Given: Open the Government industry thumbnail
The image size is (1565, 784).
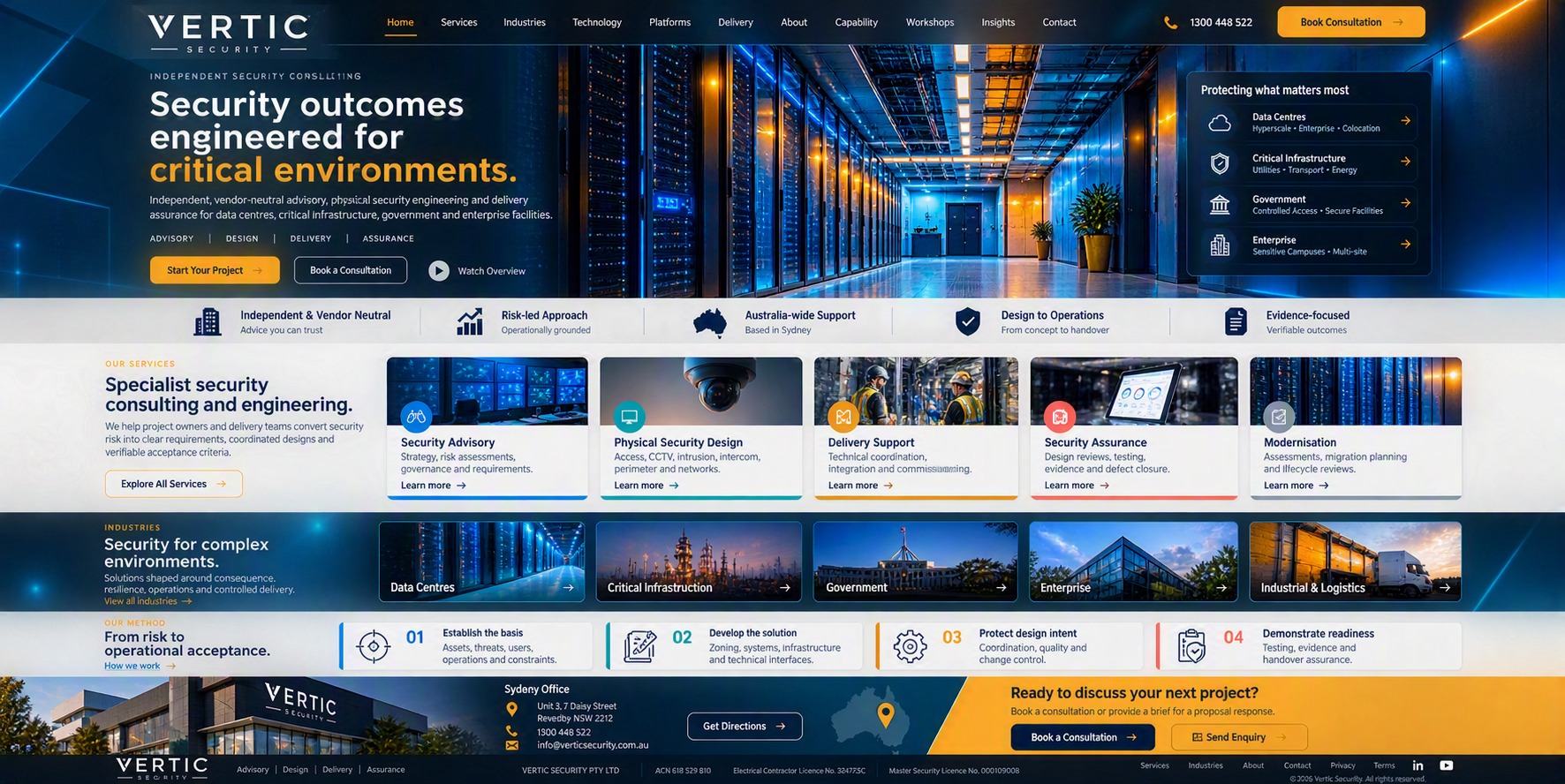Looking at the screenshot, I should (x=915, y=562).
